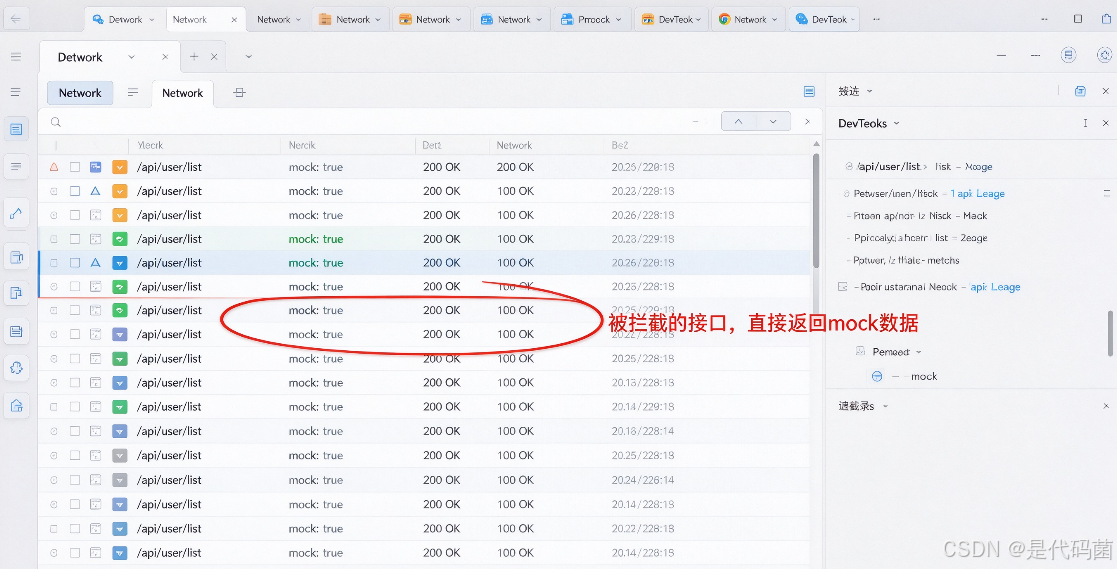Image resolution: width=1117 pixels, height=569 pixels.
Task: Click the blue dock icon next to 筛选
Action: tap(1080, 90)
